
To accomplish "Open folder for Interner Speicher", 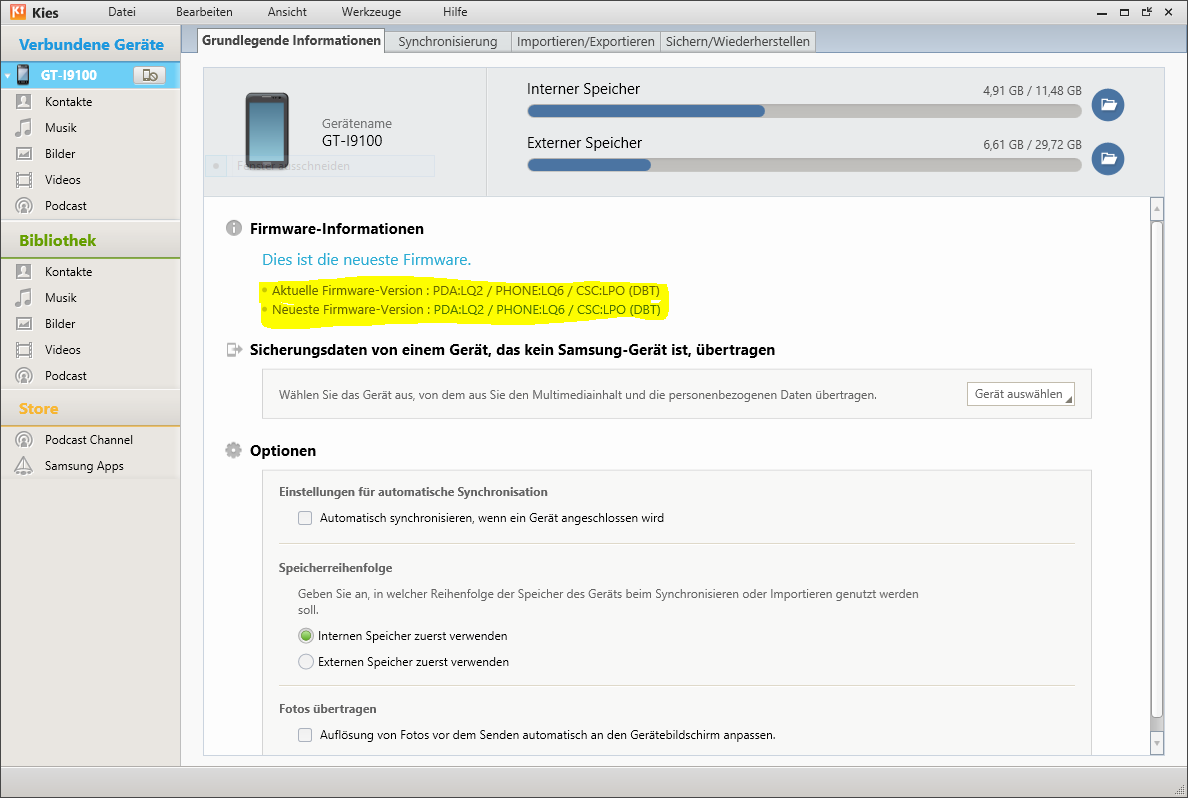I will [1108, 105].
